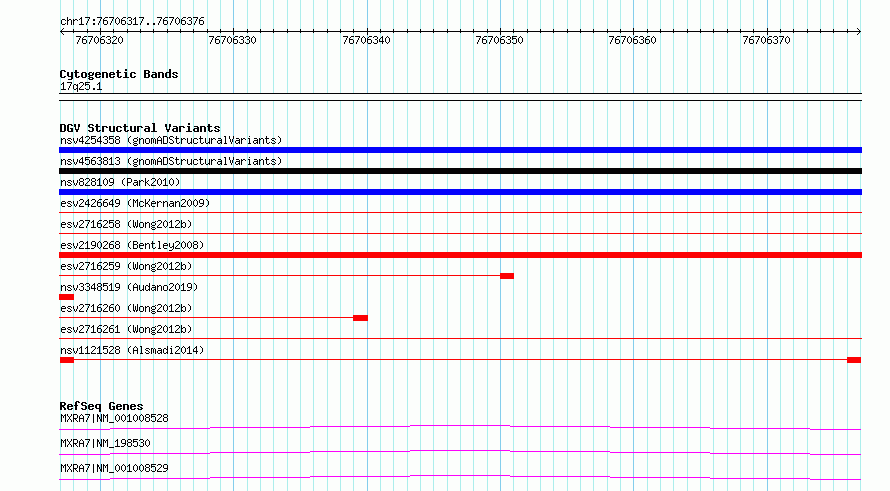Click the black bar for nsv4563813

[x=460, y=171]
